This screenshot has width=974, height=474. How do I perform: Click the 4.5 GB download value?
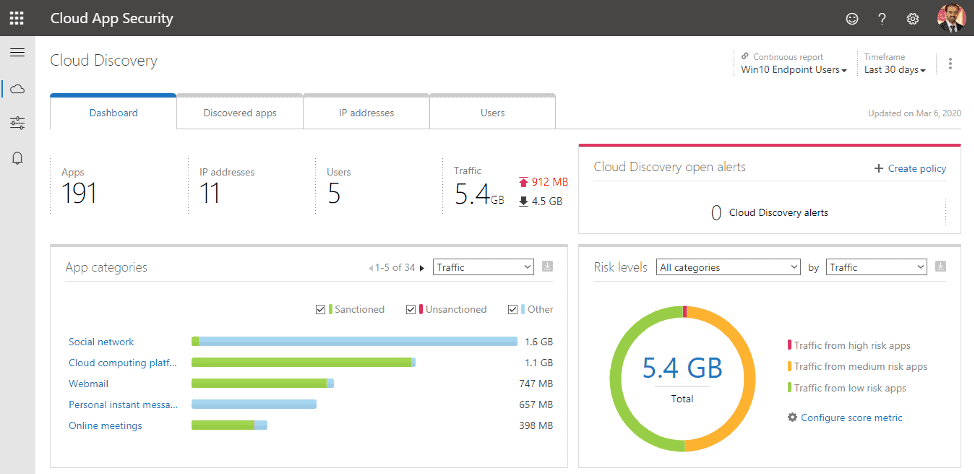point(547,201)
